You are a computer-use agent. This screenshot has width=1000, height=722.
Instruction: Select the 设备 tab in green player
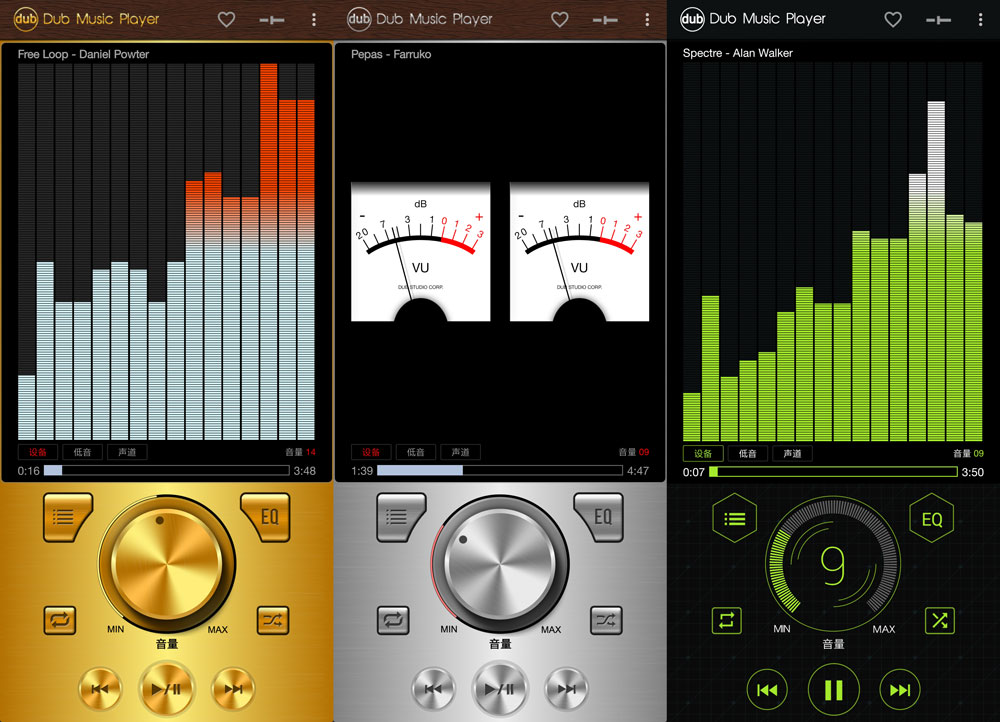point(703,453)
